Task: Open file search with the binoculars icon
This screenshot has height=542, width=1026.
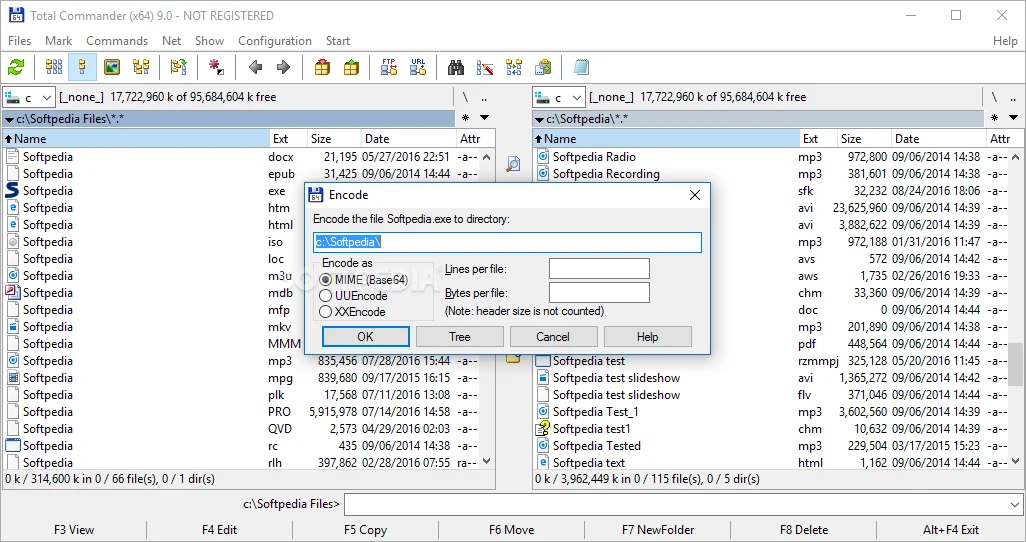Action: pos(455,67)
